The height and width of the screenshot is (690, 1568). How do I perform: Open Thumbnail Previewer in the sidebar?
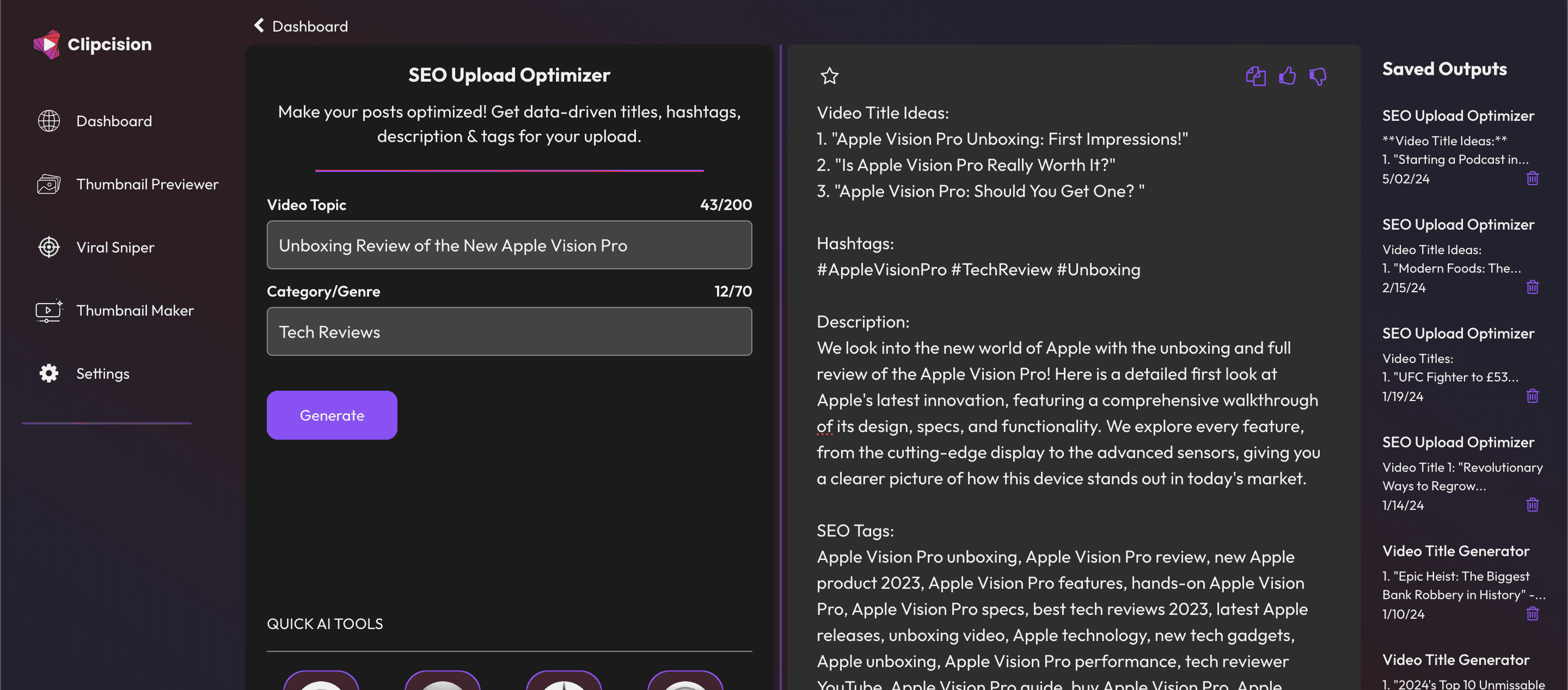tap(146, 184)
